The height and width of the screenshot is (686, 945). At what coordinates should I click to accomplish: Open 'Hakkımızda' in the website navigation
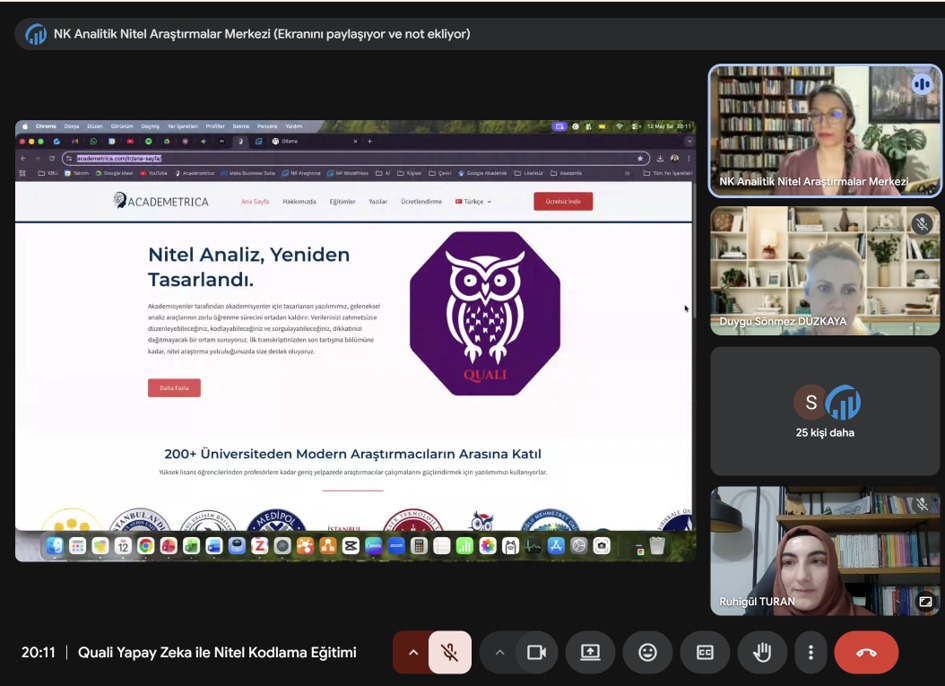[x=299, y=201]
